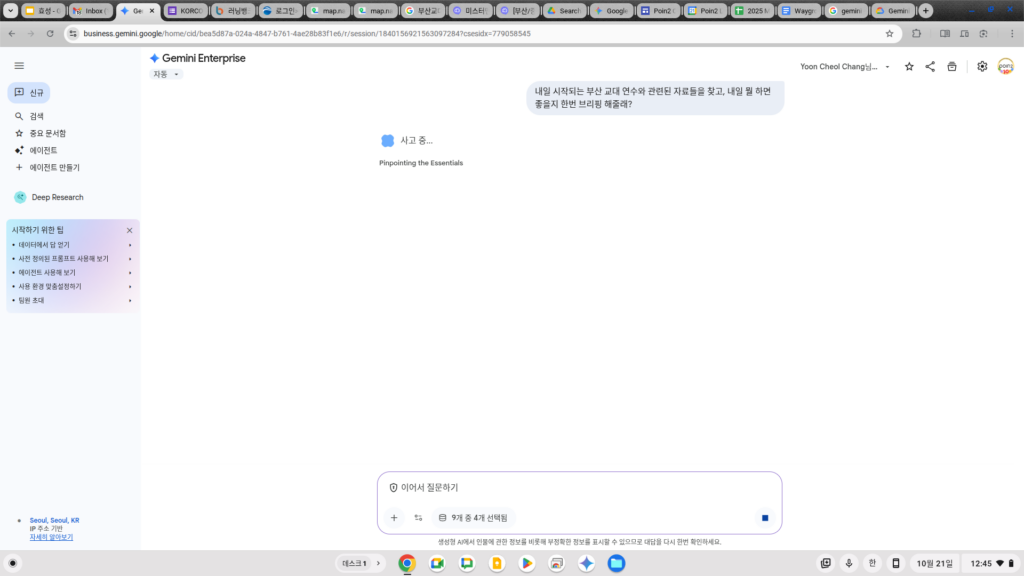Click the archive box icon in header
Viewport: 1024px width, 576px height.
pyautogui.click(x=952, y=67)
